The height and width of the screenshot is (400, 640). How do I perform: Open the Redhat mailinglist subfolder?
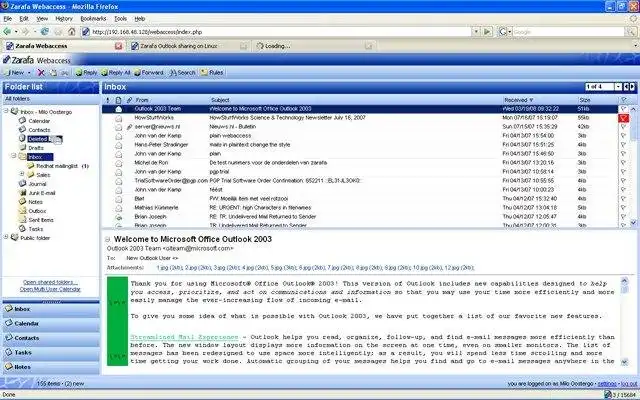57,166
